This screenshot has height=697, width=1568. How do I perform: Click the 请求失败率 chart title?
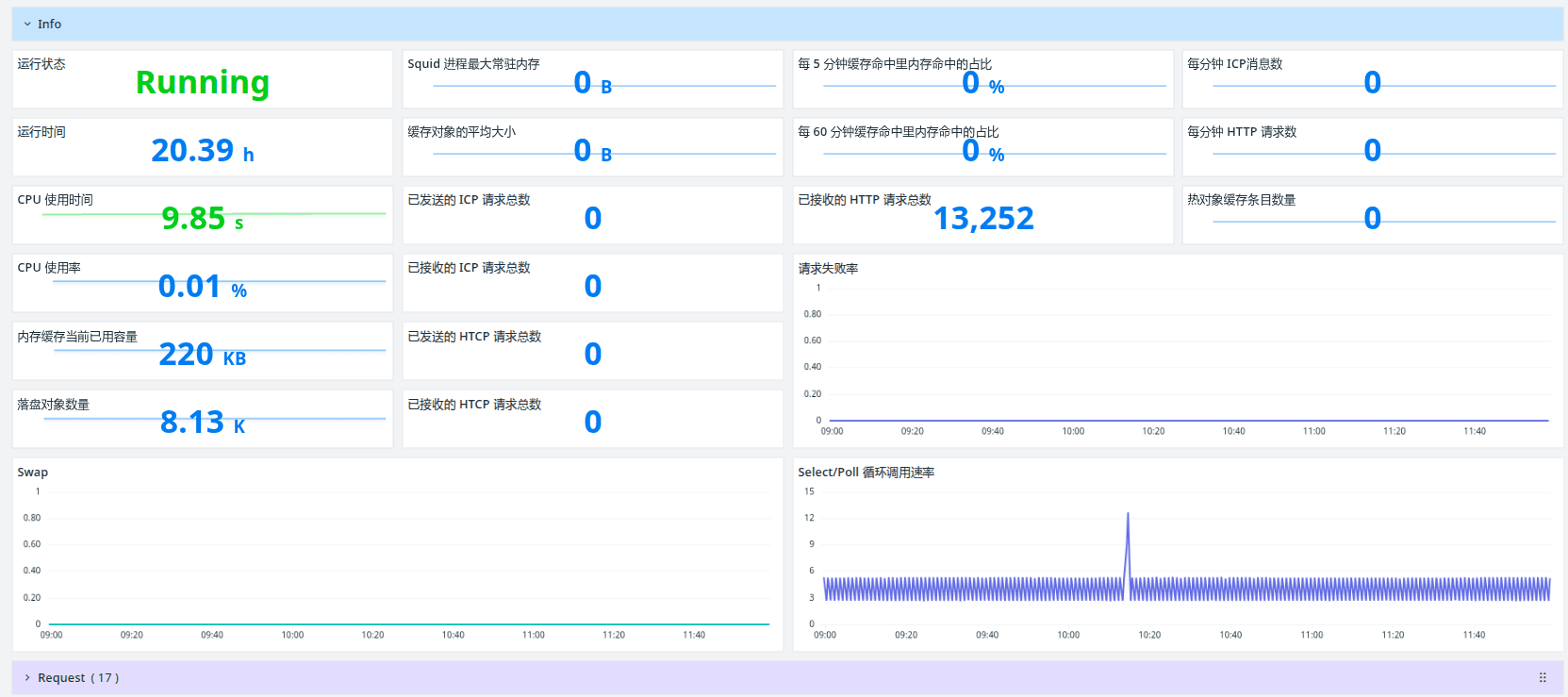[828, 269]
